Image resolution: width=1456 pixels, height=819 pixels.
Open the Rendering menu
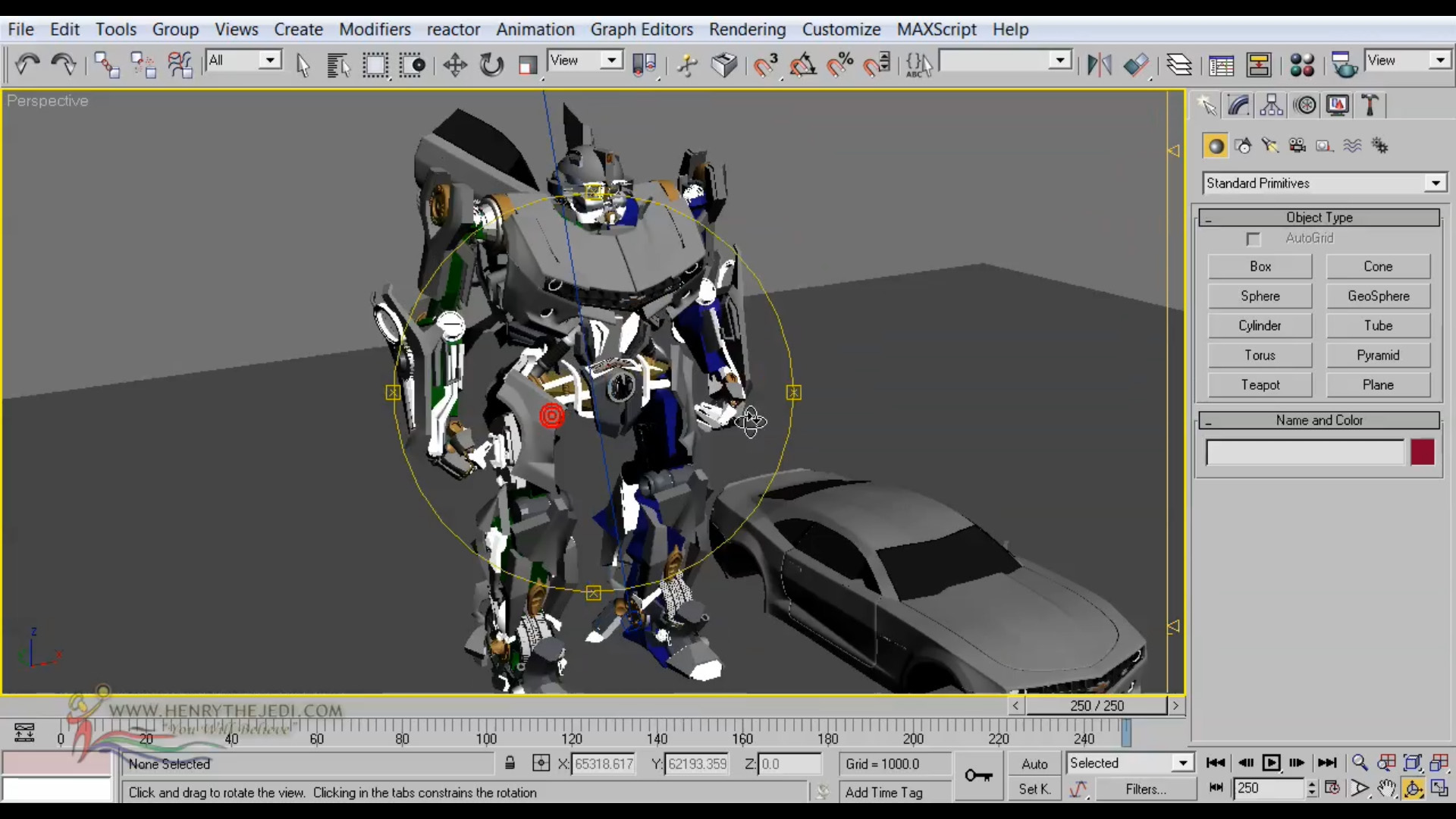748,30
